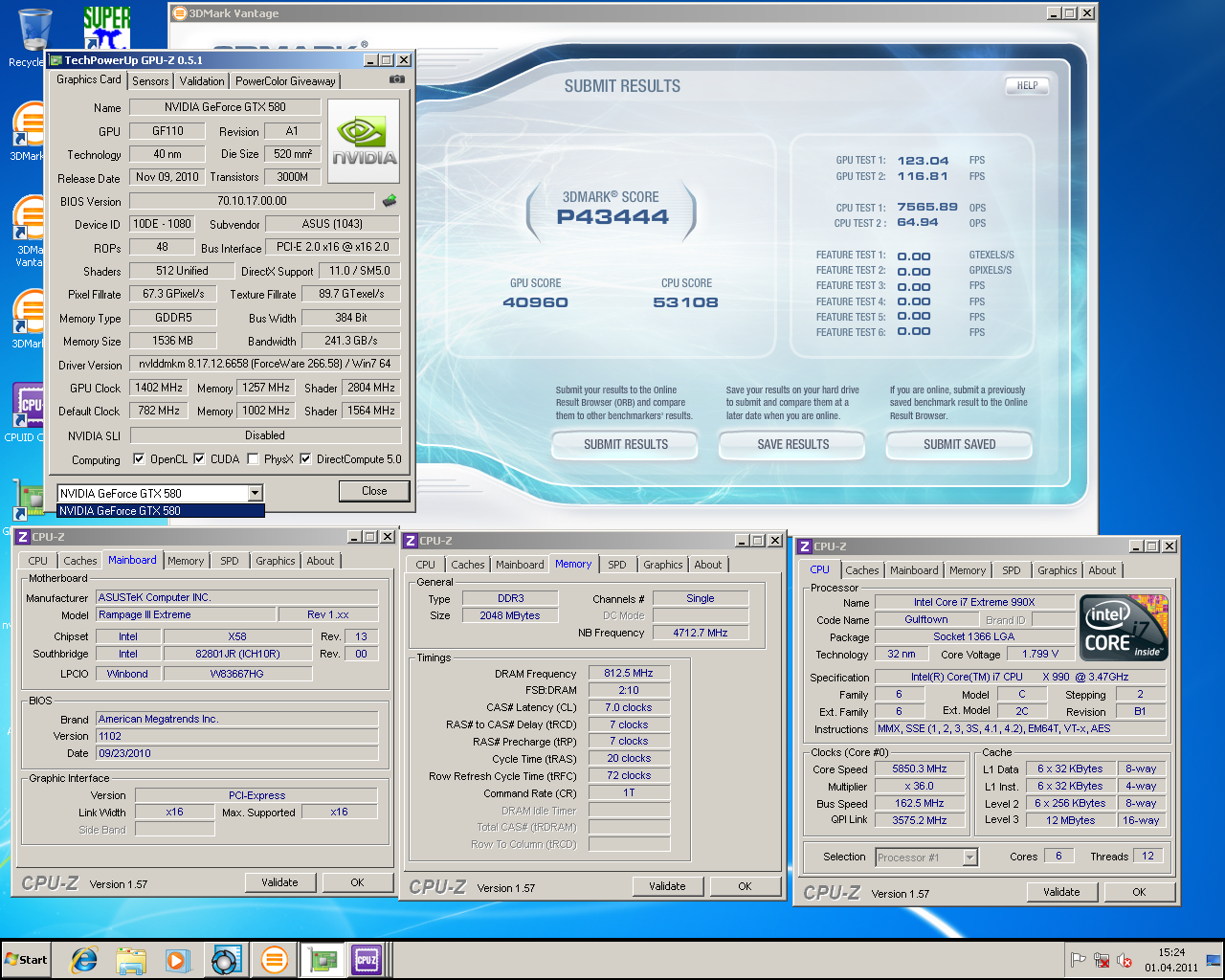Click the Driver Version field in GPU-Z
This screenshot has height=980, width=1225.
click(265, 364)
